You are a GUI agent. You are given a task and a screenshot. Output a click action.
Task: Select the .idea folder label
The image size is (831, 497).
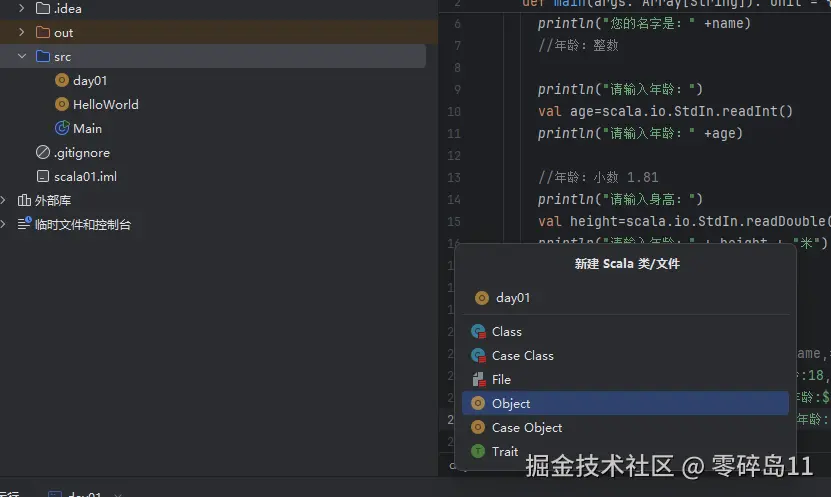(67, 8)
